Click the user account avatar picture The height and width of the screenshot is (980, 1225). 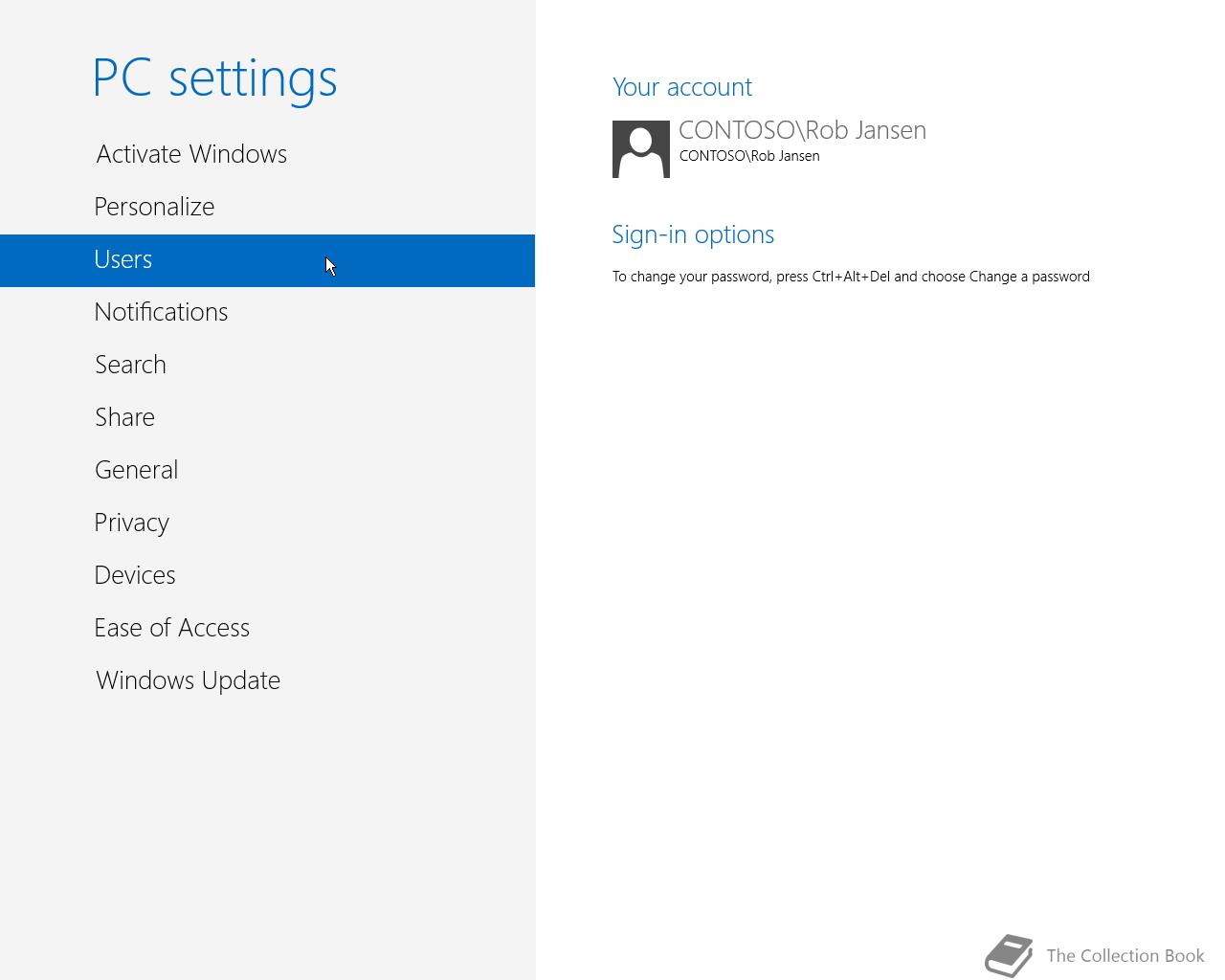pyautogui.click(x=641, y=148)
